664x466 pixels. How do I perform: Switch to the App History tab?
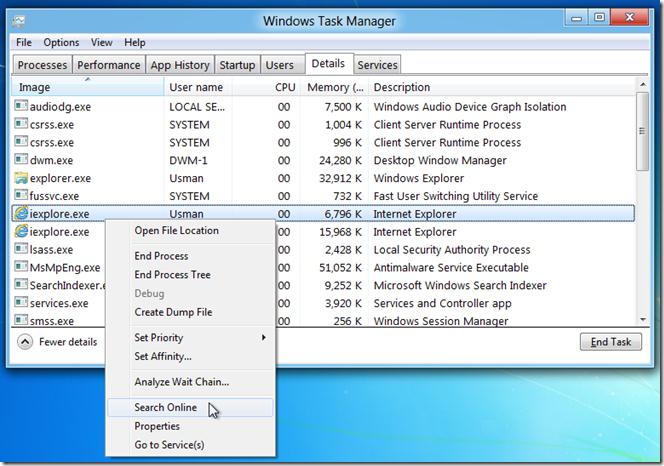point(180,65)
